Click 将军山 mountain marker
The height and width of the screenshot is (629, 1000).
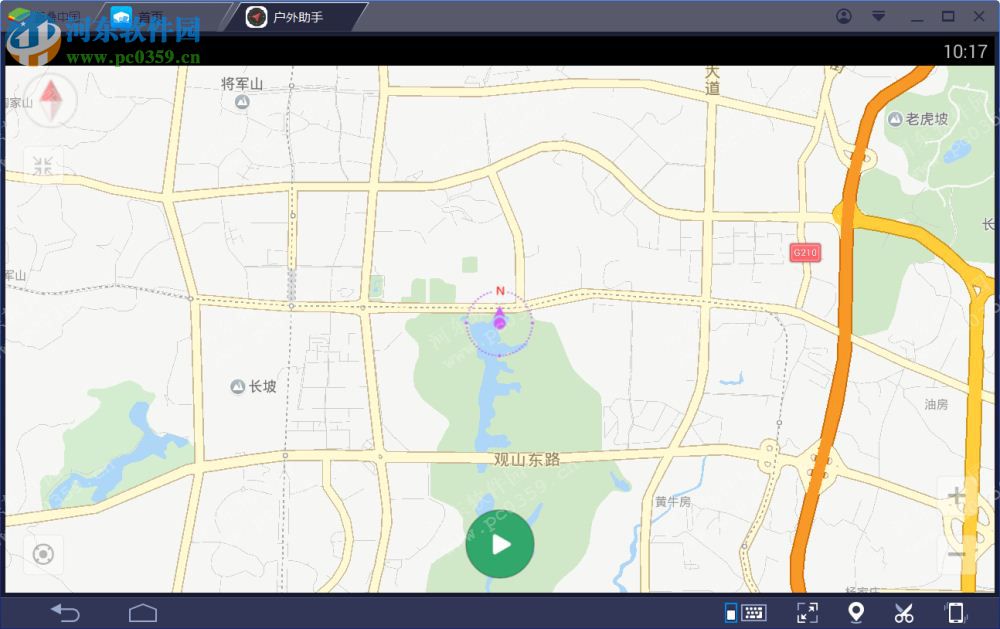(x=242, y=102)
